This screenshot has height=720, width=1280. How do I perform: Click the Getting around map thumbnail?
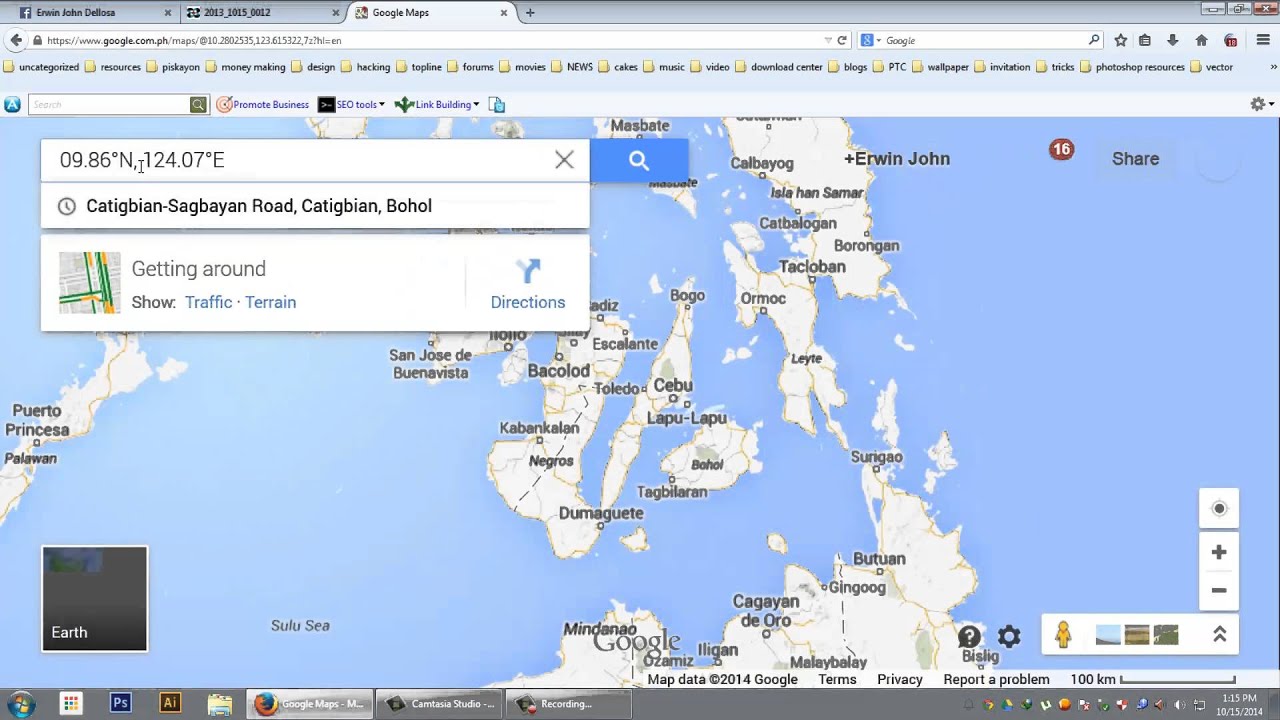tap(89, 283)
